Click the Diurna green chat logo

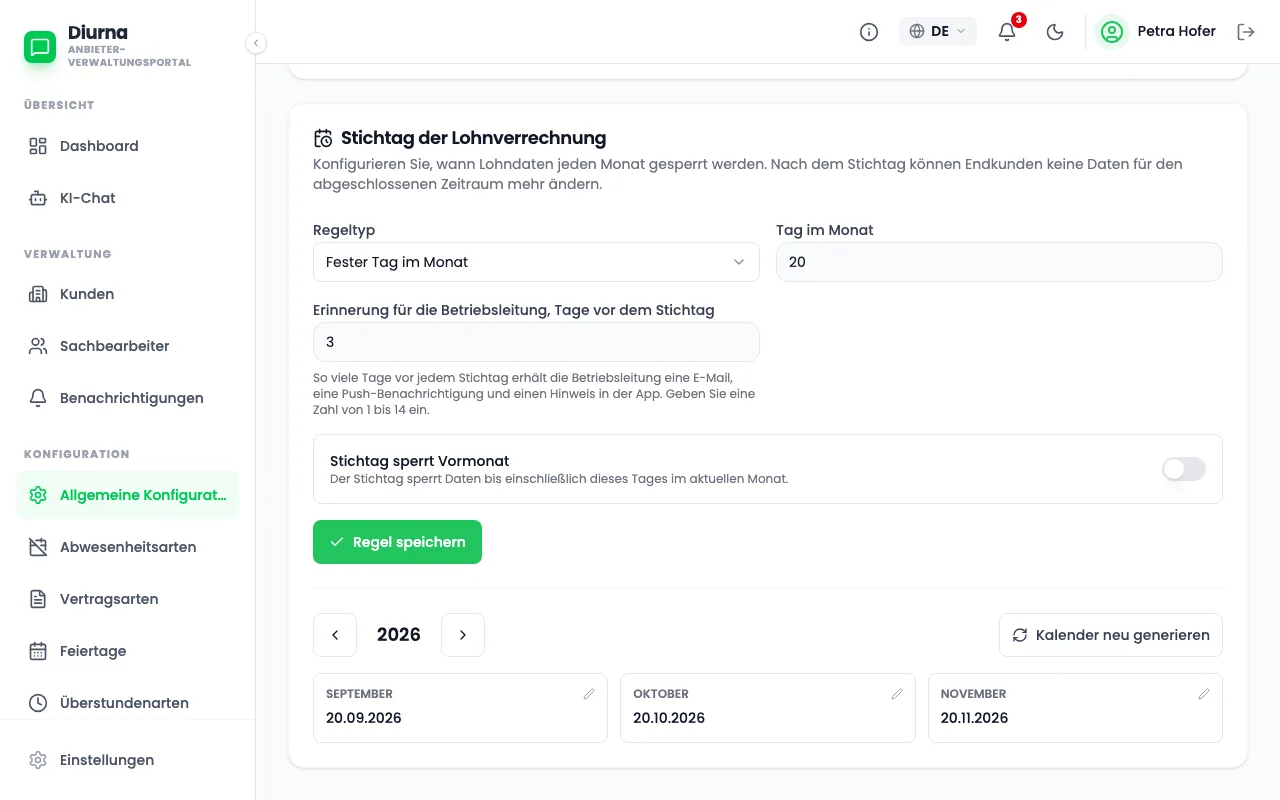(40, 47)
